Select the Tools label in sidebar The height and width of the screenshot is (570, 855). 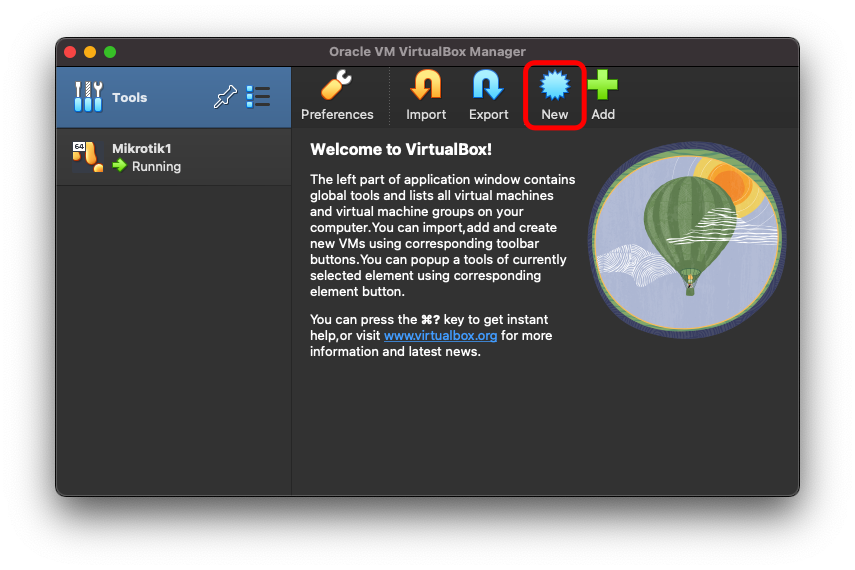(130, 98)
